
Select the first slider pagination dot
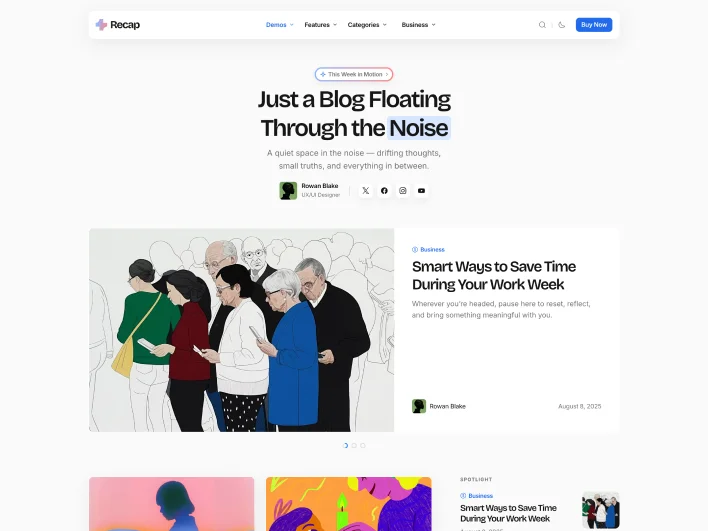[345, 446]
